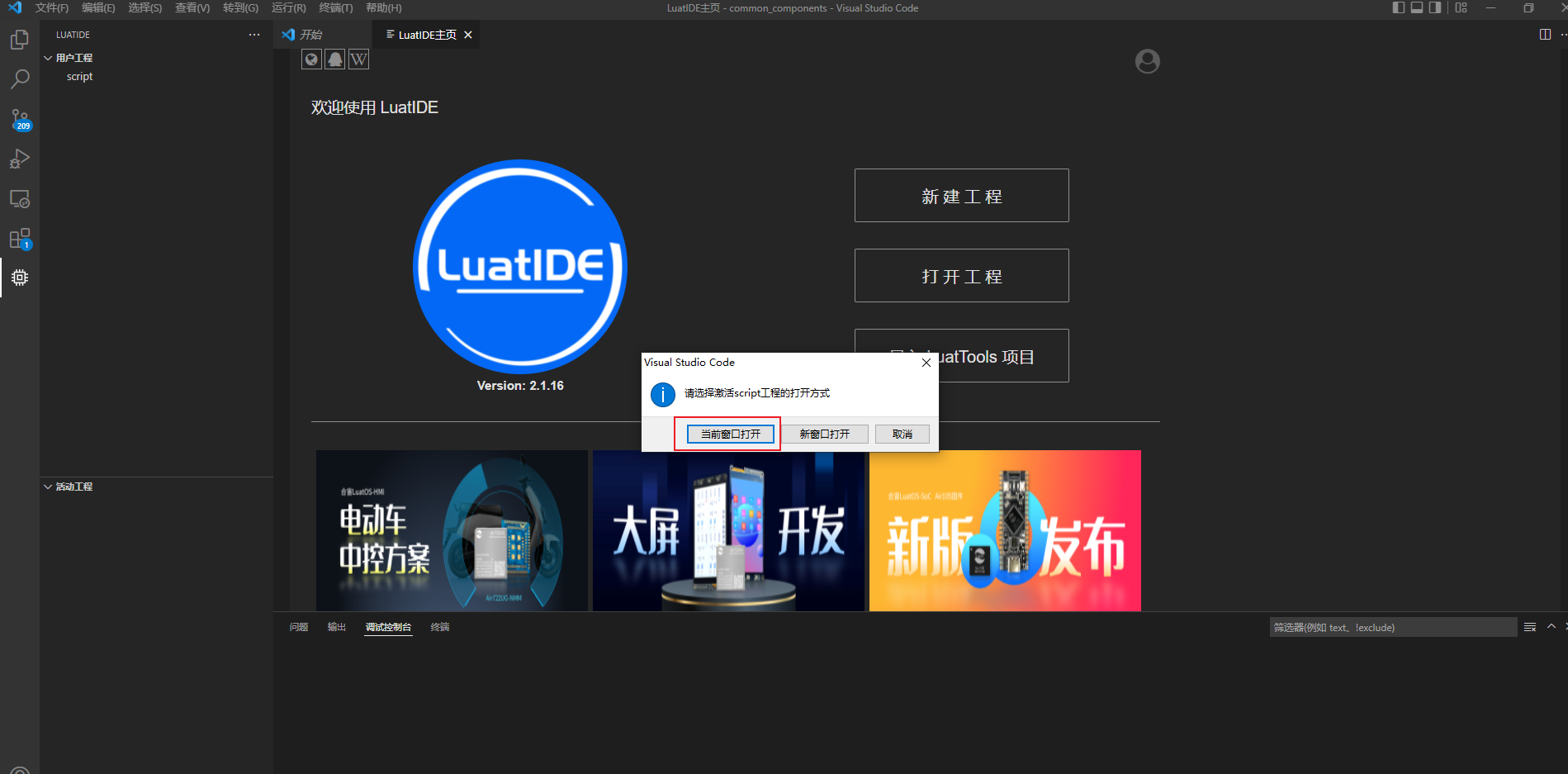Open the Search view in activity bar
The width and height of the screenshot is (1568, 774).
(20, 79)
